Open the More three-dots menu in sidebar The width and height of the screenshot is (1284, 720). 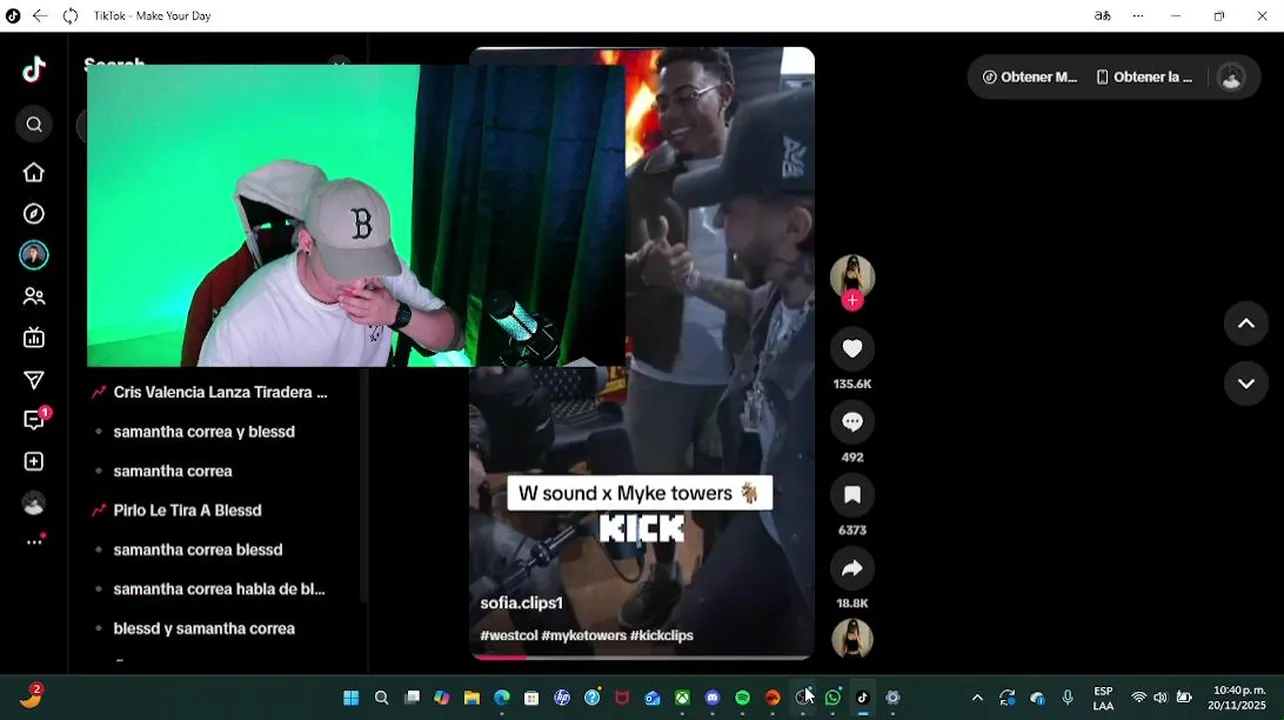34,541
